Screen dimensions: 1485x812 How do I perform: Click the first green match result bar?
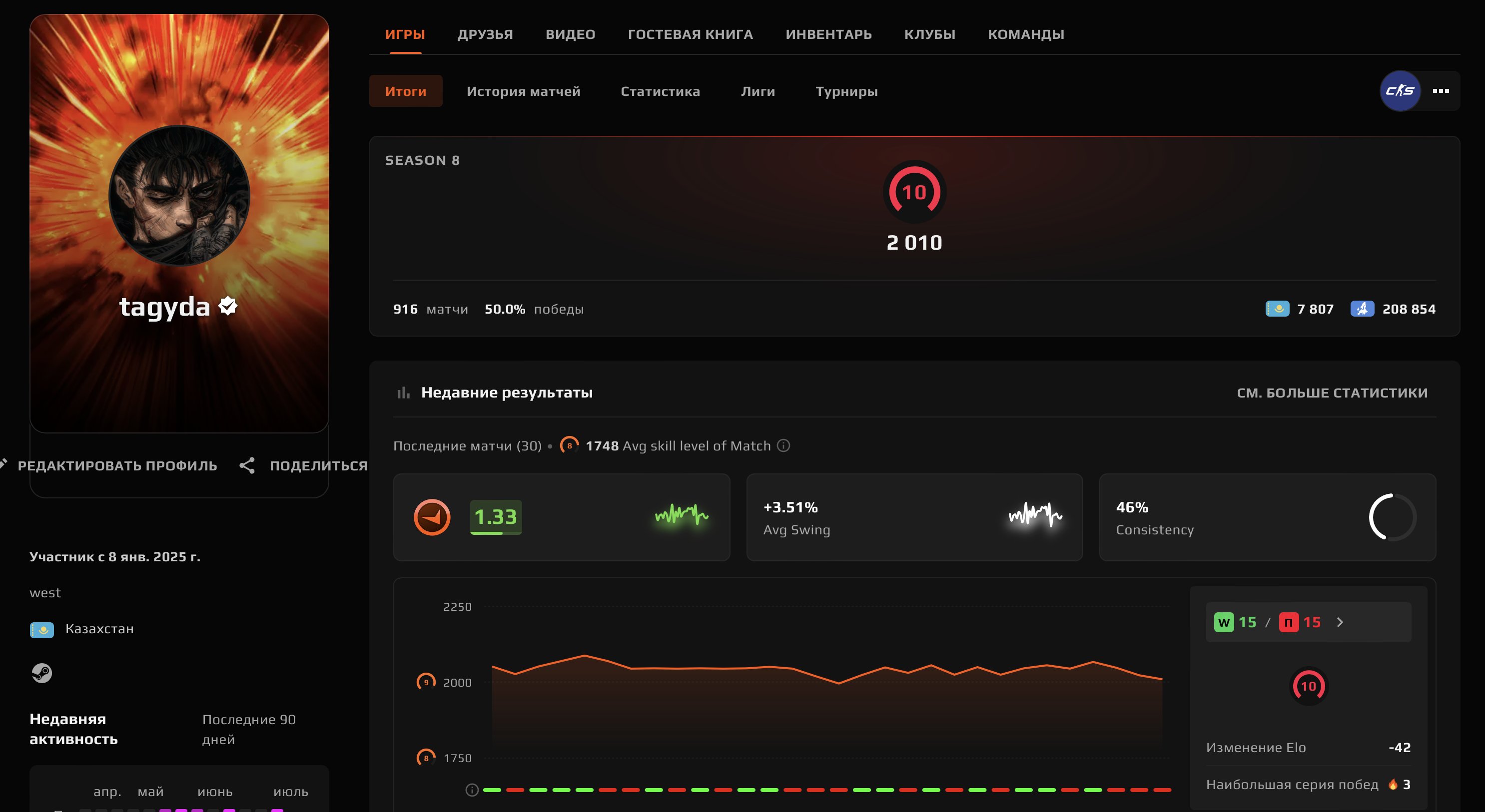pyautogui.click(x=492, y=790)
